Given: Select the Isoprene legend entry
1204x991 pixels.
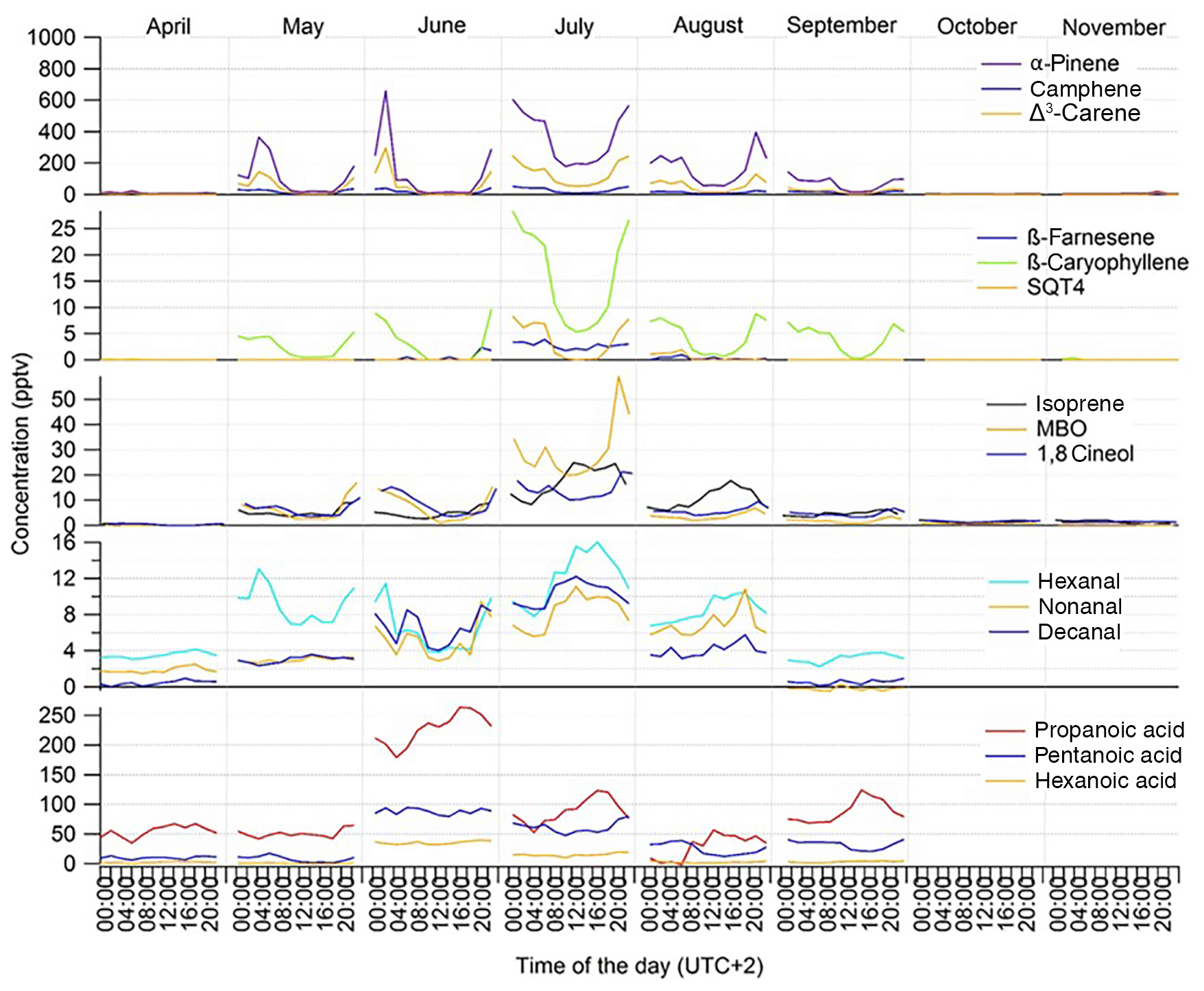Looking at the screenshot, I should point(1079,404).
